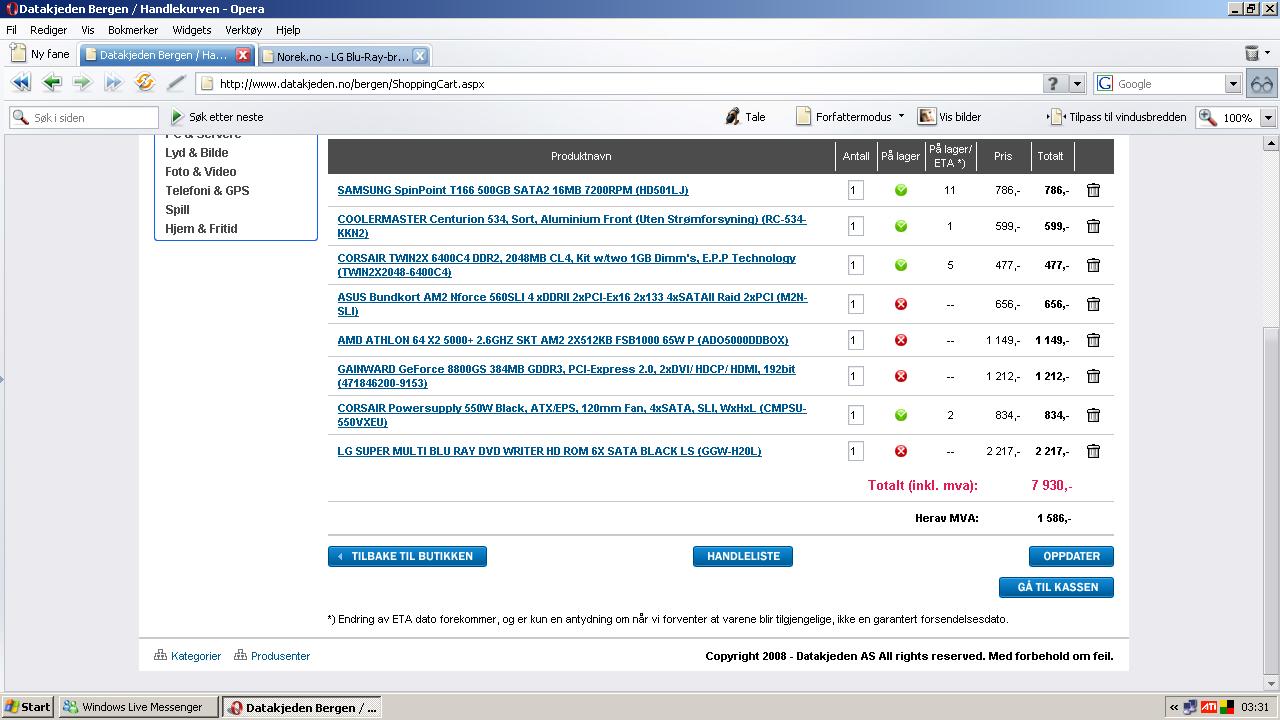This screenshot has height=720, width=1280.
Task: Open the Widgets menu
Action: 192,30
